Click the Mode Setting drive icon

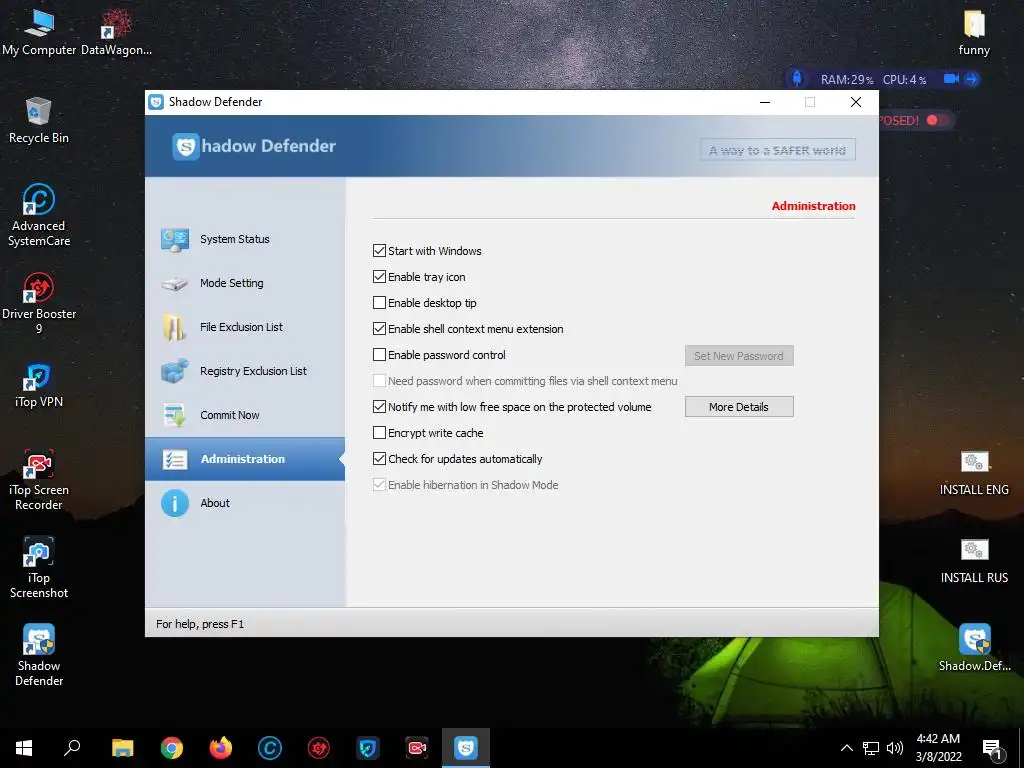point(174,284)
